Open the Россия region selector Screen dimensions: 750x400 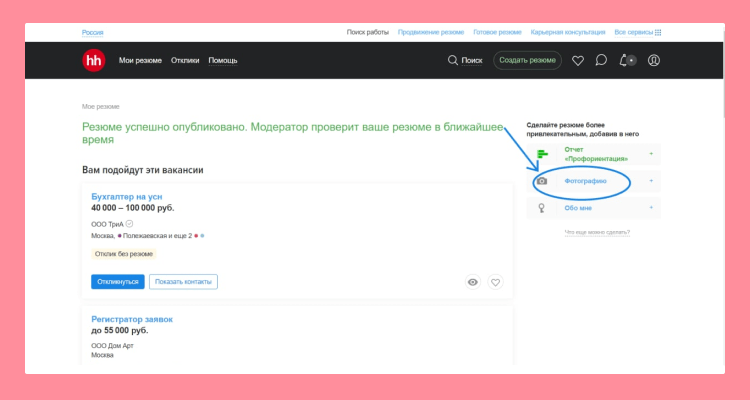[x=92, y=33]
